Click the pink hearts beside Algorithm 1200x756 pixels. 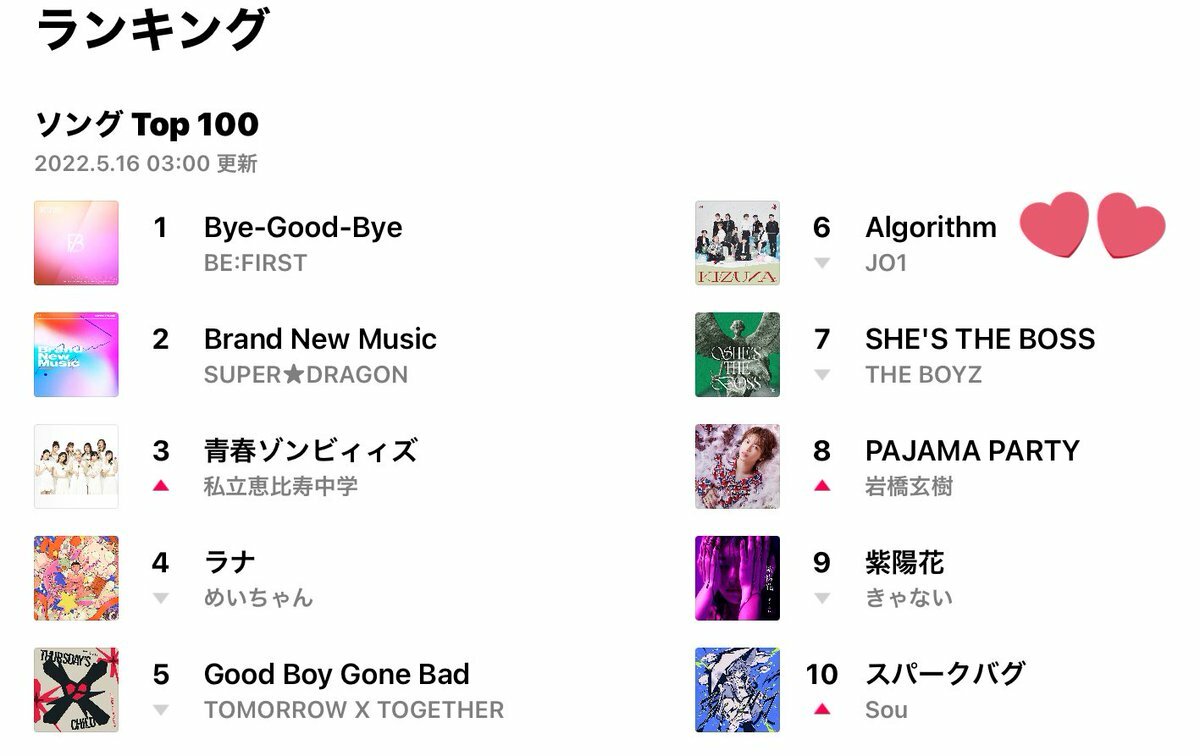click(1093, 225)
